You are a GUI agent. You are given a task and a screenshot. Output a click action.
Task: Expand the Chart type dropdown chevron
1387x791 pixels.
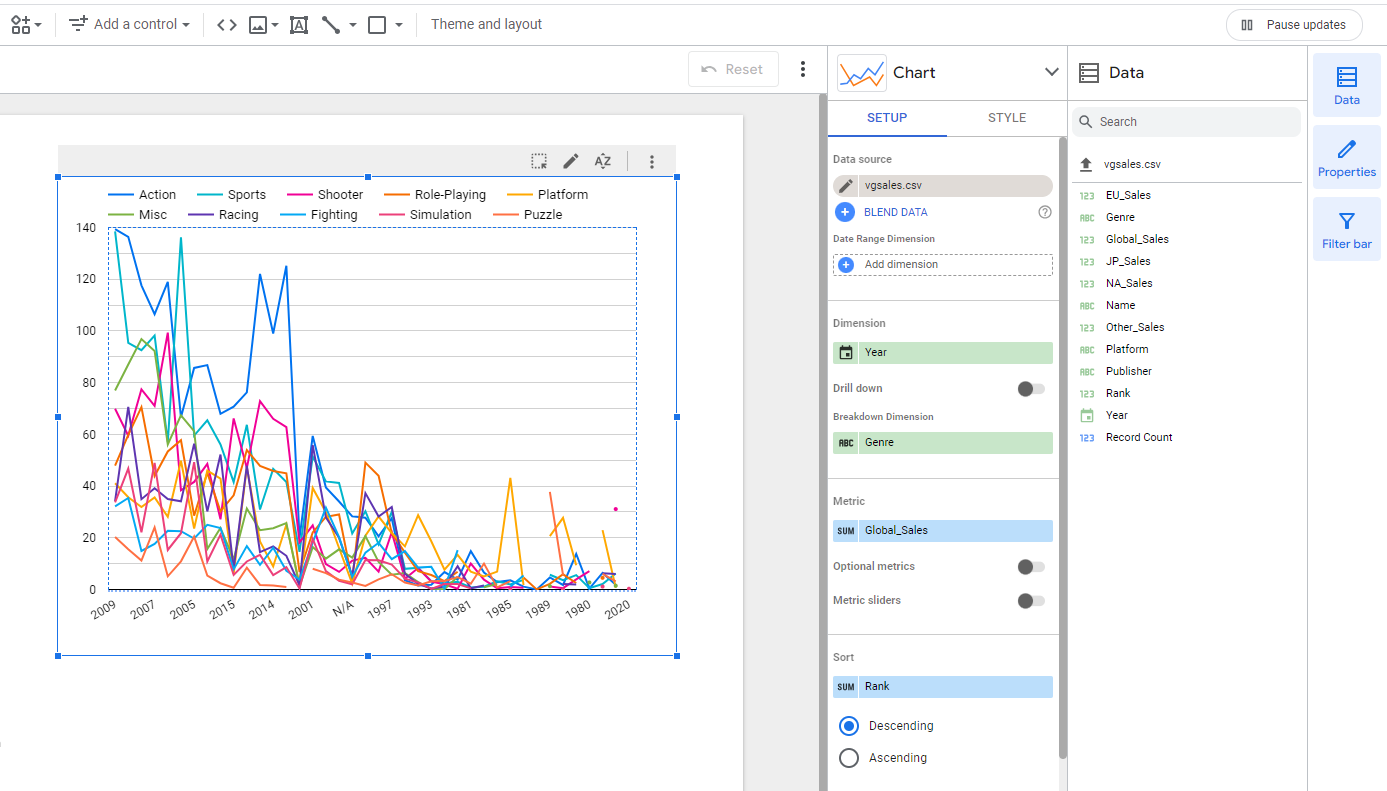point(1051,72)
